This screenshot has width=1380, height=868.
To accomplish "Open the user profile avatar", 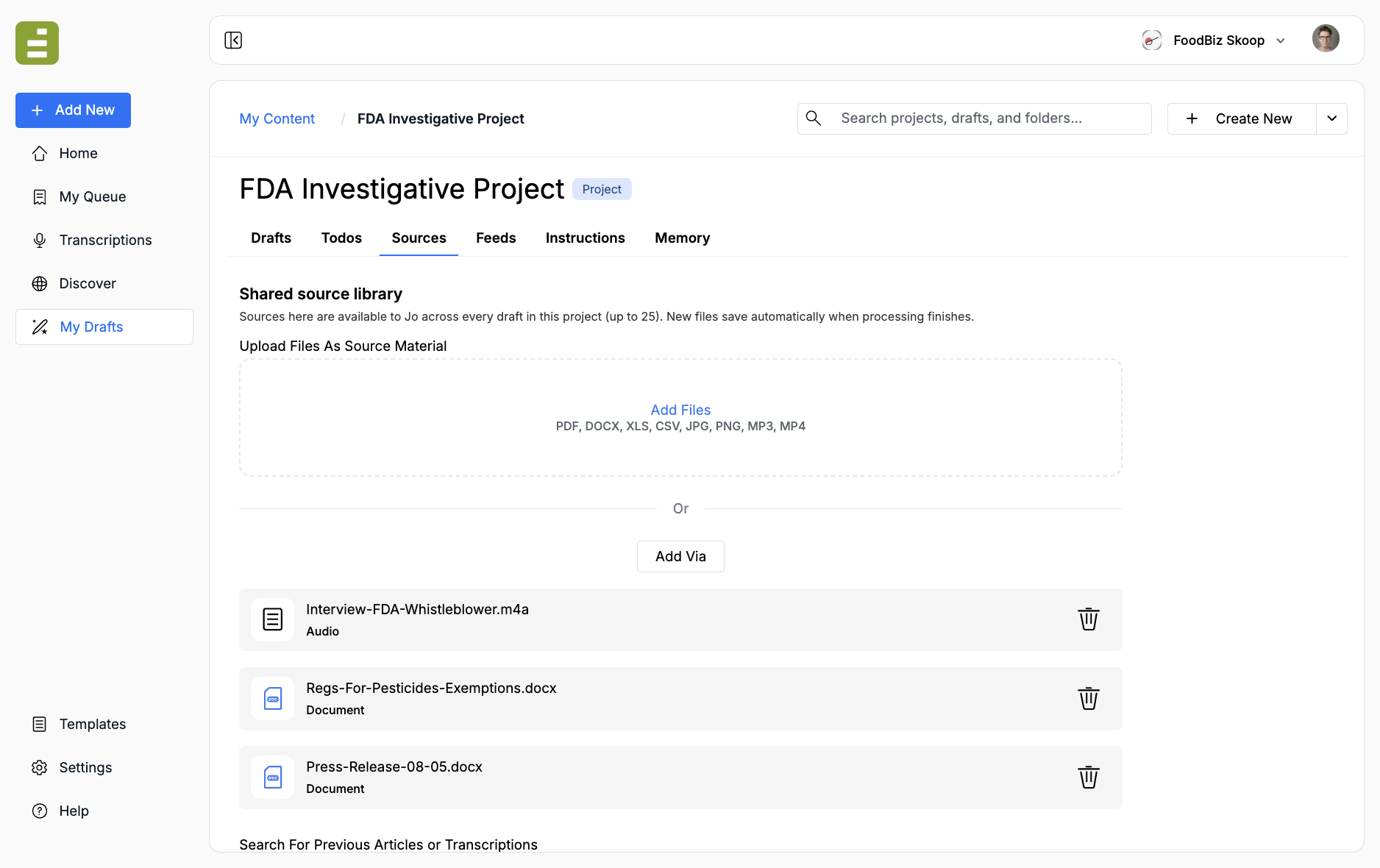I will (x=1326, y=39).
